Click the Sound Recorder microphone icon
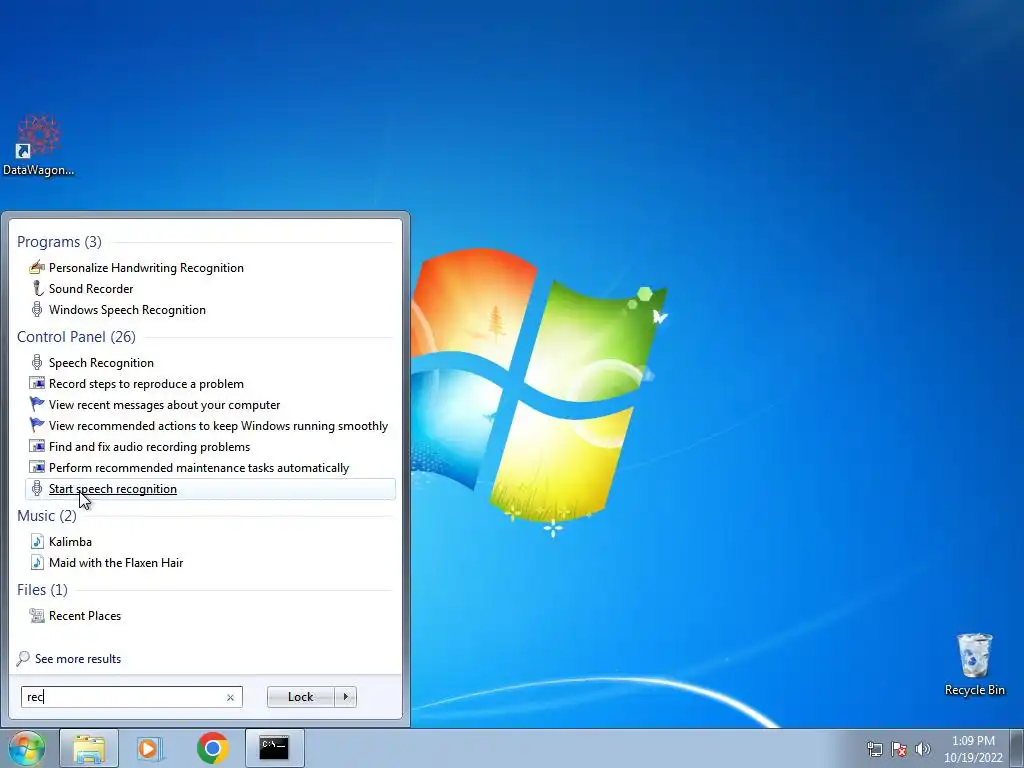Image resolution: width=1024 pixels, height=768 pixels. [37, 289]
